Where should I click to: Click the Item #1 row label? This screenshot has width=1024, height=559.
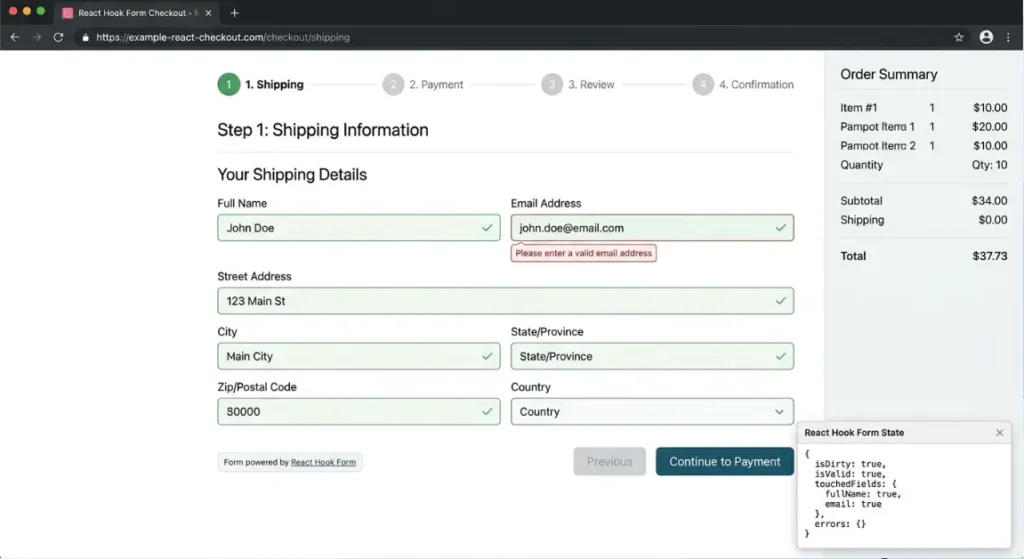click(x=858, y=108)
